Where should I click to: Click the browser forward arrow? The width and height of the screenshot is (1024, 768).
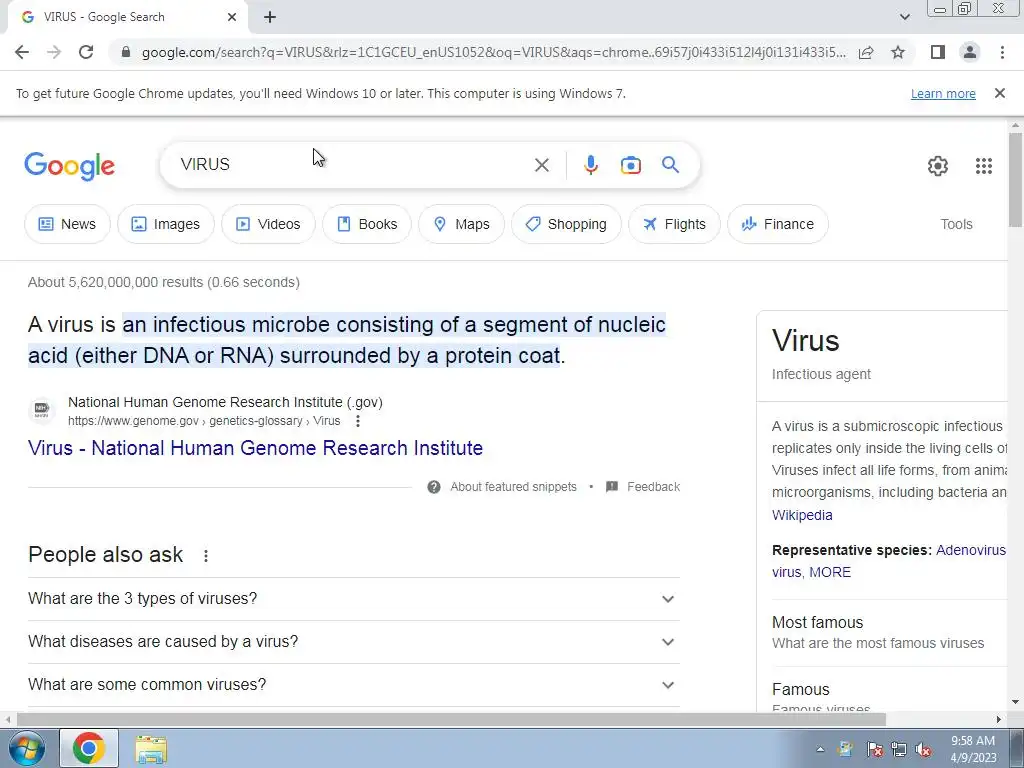[x=54, y=52]
